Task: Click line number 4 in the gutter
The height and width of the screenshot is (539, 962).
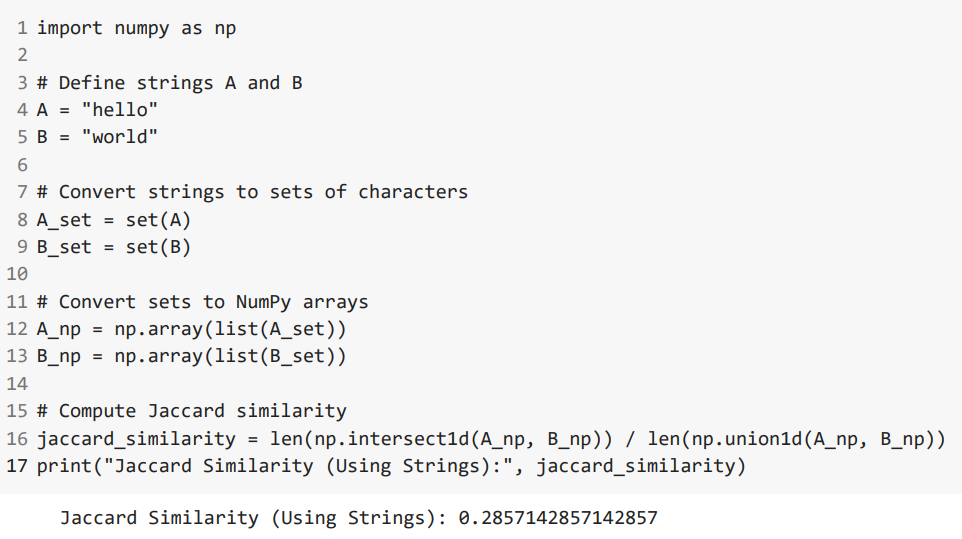Action: [x=22, y=110]
